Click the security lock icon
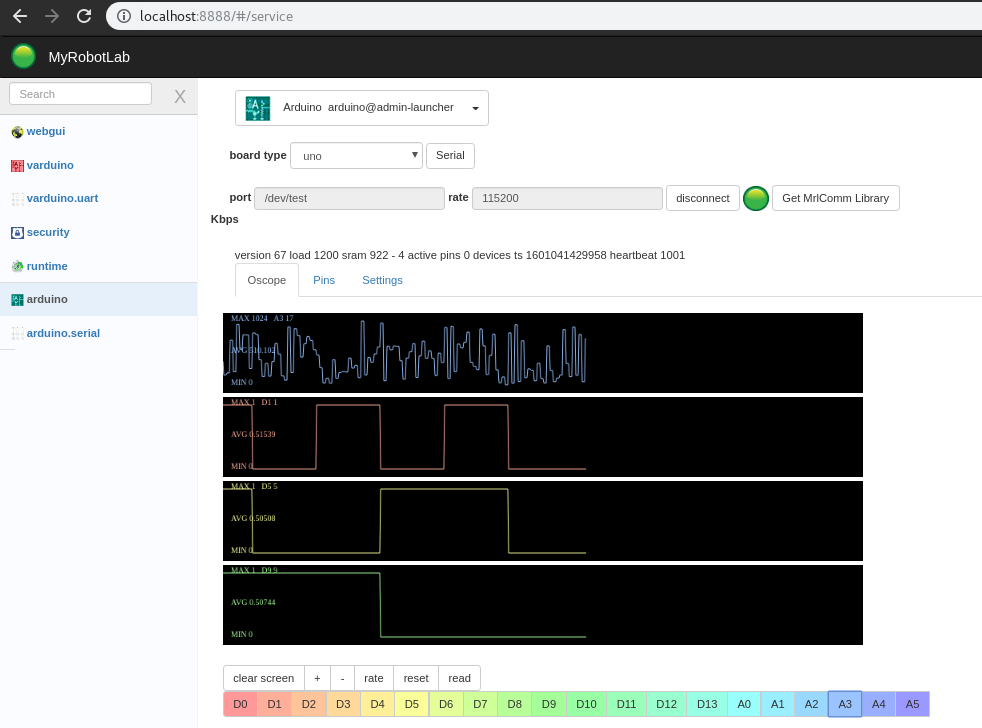Viewport: 982px width, 728px height. tap(18, 232)
